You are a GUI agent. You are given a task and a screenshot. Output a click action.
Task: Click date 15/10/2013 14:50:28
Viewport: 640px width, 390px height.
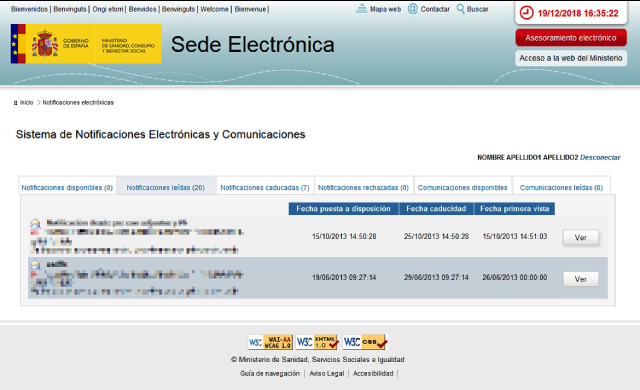[344, 236]
